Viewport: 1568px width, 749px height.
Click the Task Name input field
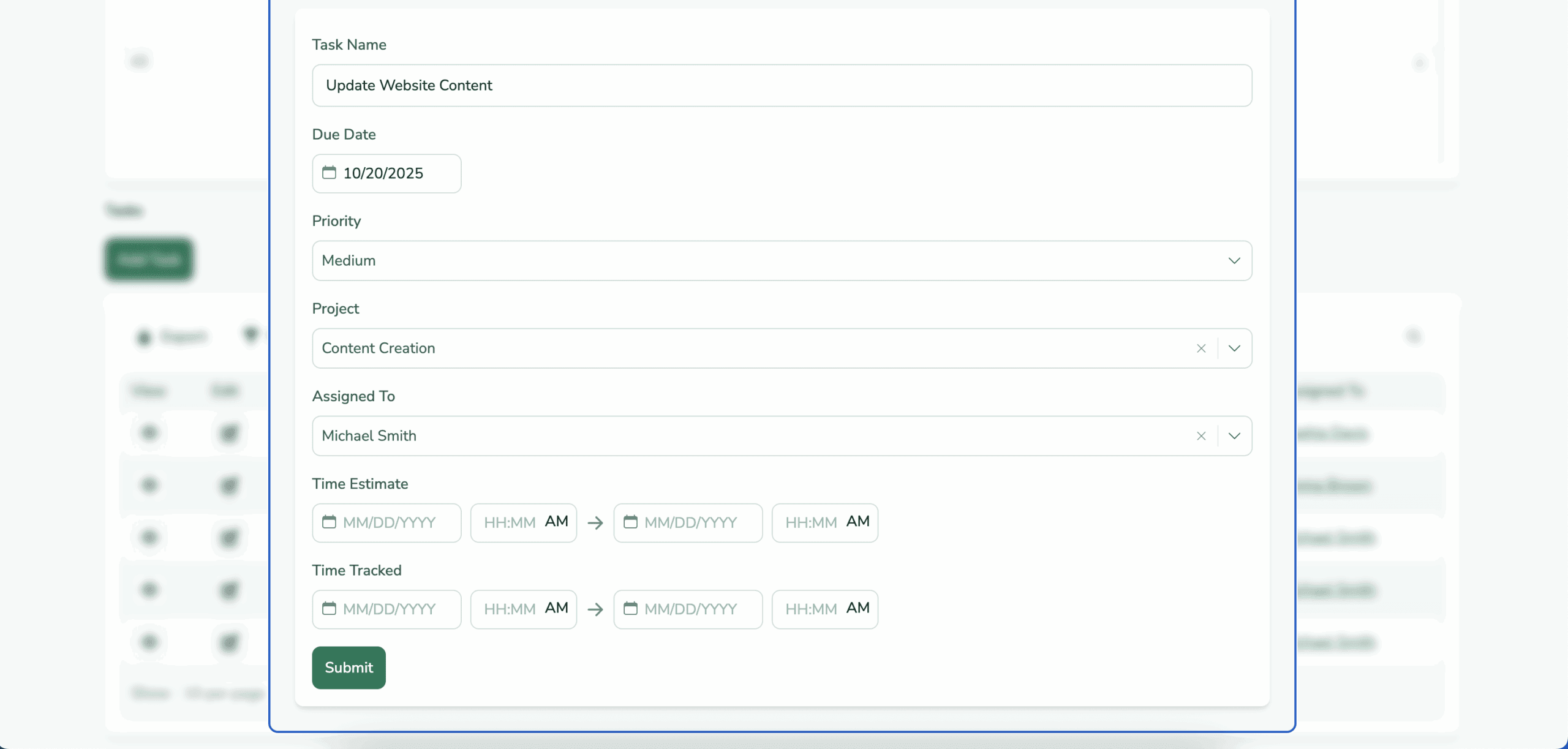pyautogui.click(x=781, y=86)
